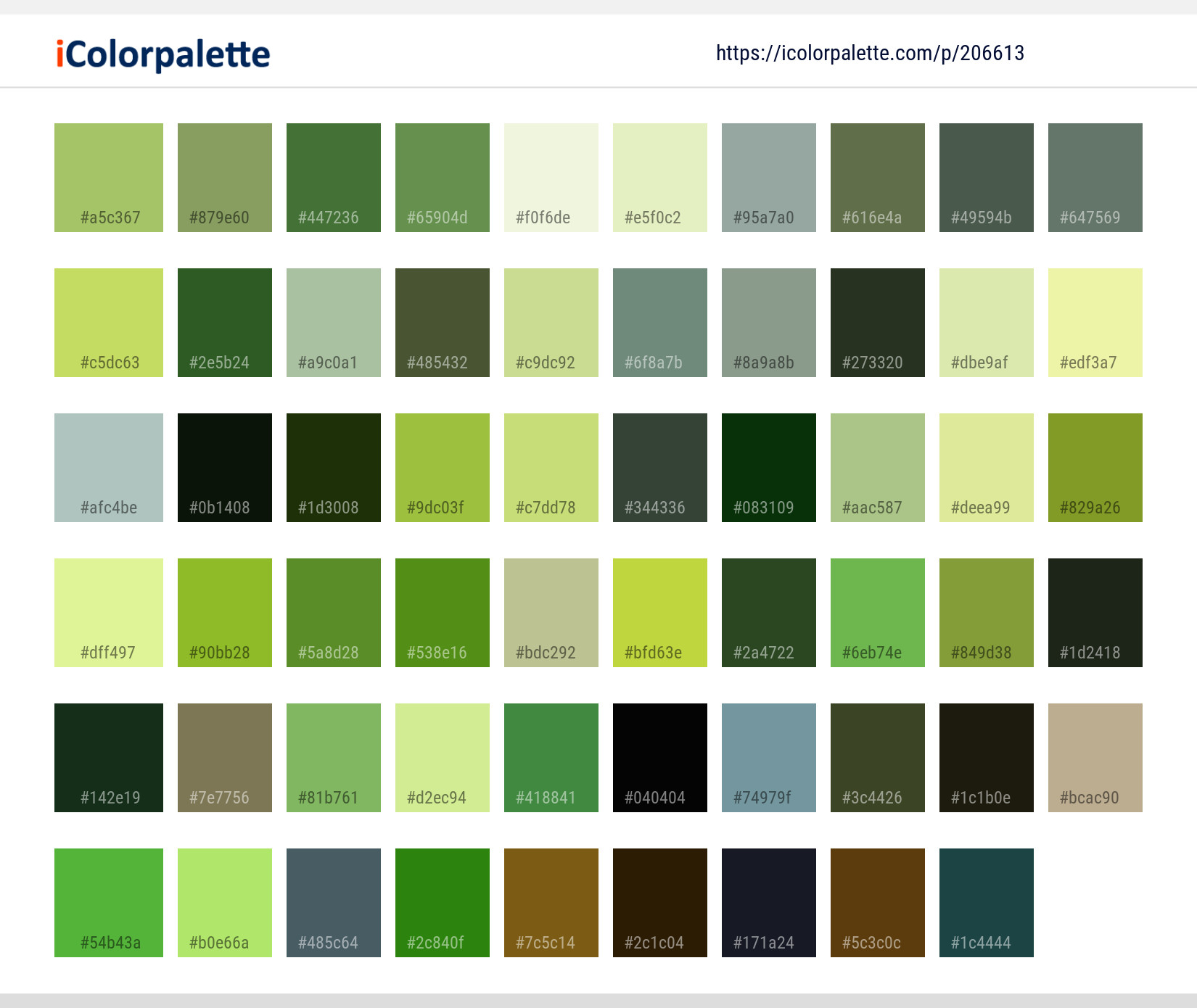The width and height of the screenshot is (1197, 1008).
Task: Click the #1d3008 swatch
Action: 334,468
